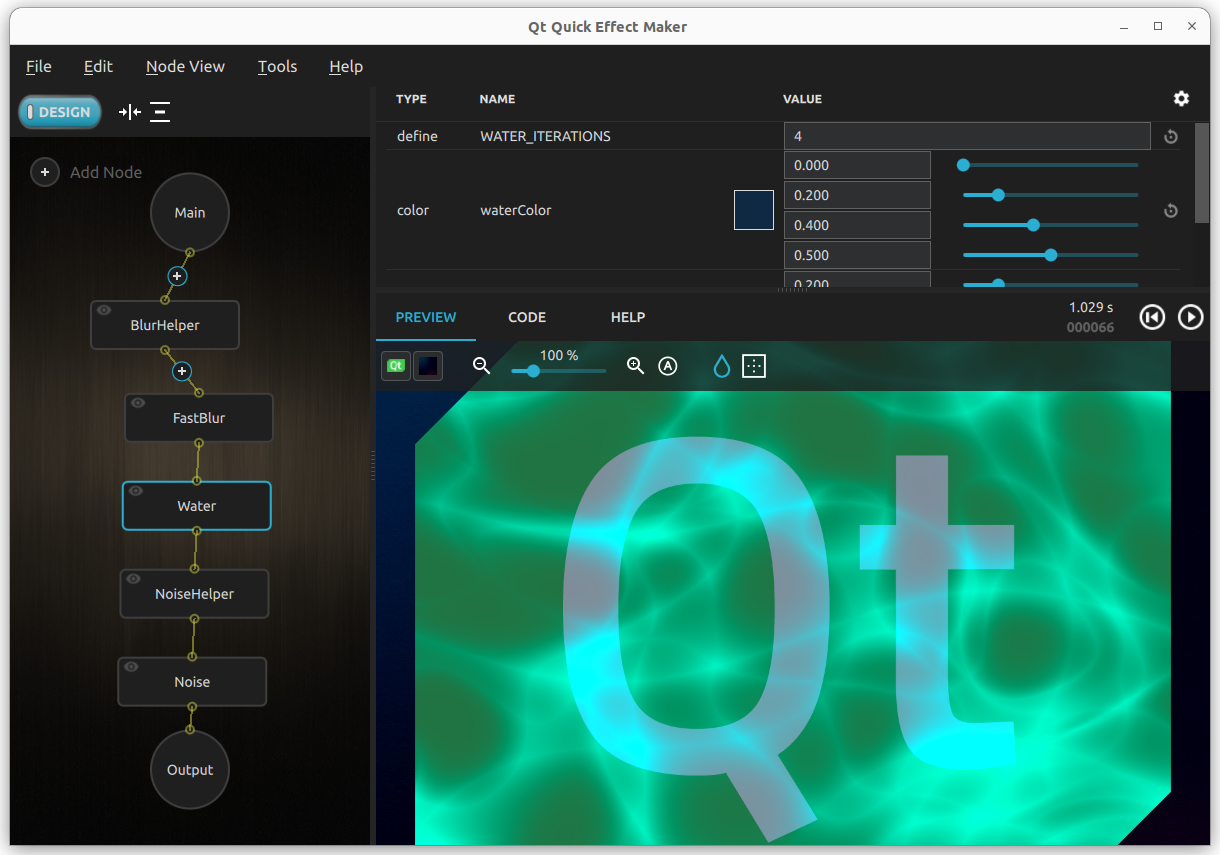This screenshot has width=1220, height=855.
Task: Click the auto-fit zoom 'A' icon
Action: (668, 366)
